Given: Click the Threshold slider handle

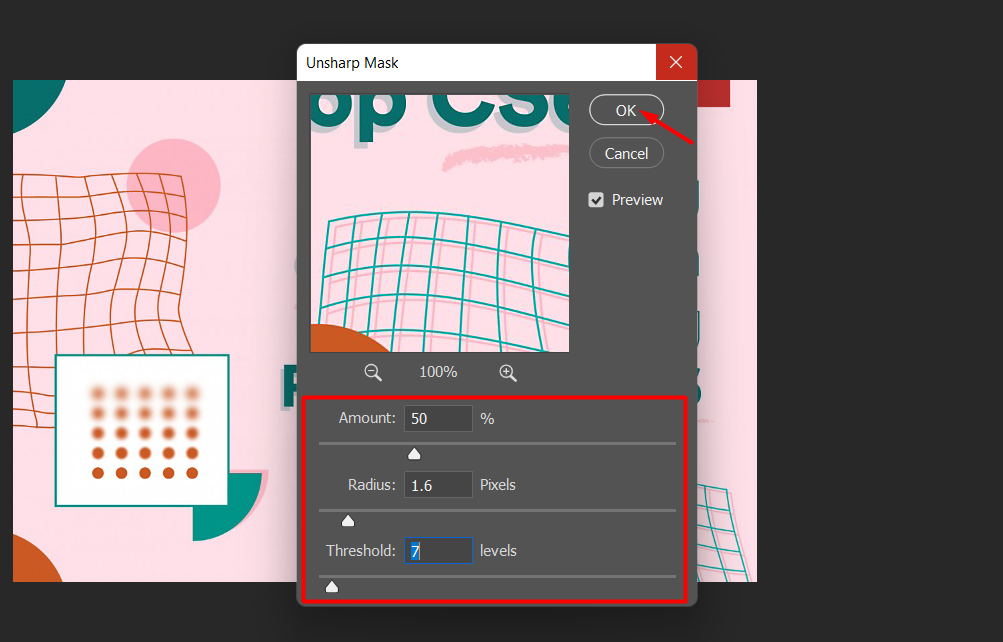Looking at the screenshot, I should coord(332,586).
